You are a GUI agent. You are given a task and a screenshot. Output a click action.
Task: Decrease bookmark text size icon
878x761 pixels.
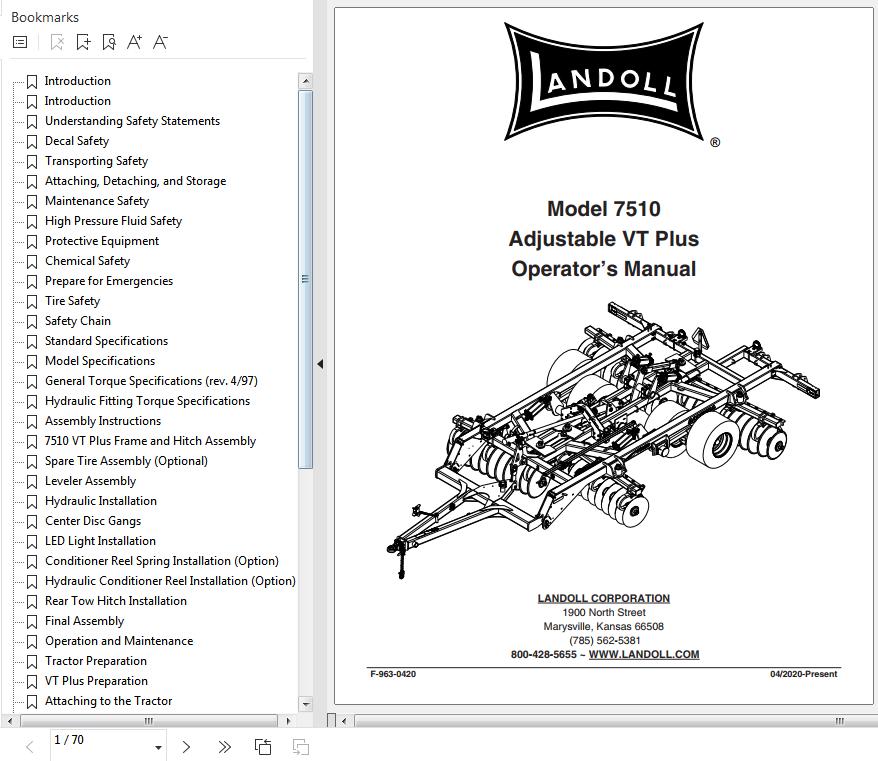(161, 42)
